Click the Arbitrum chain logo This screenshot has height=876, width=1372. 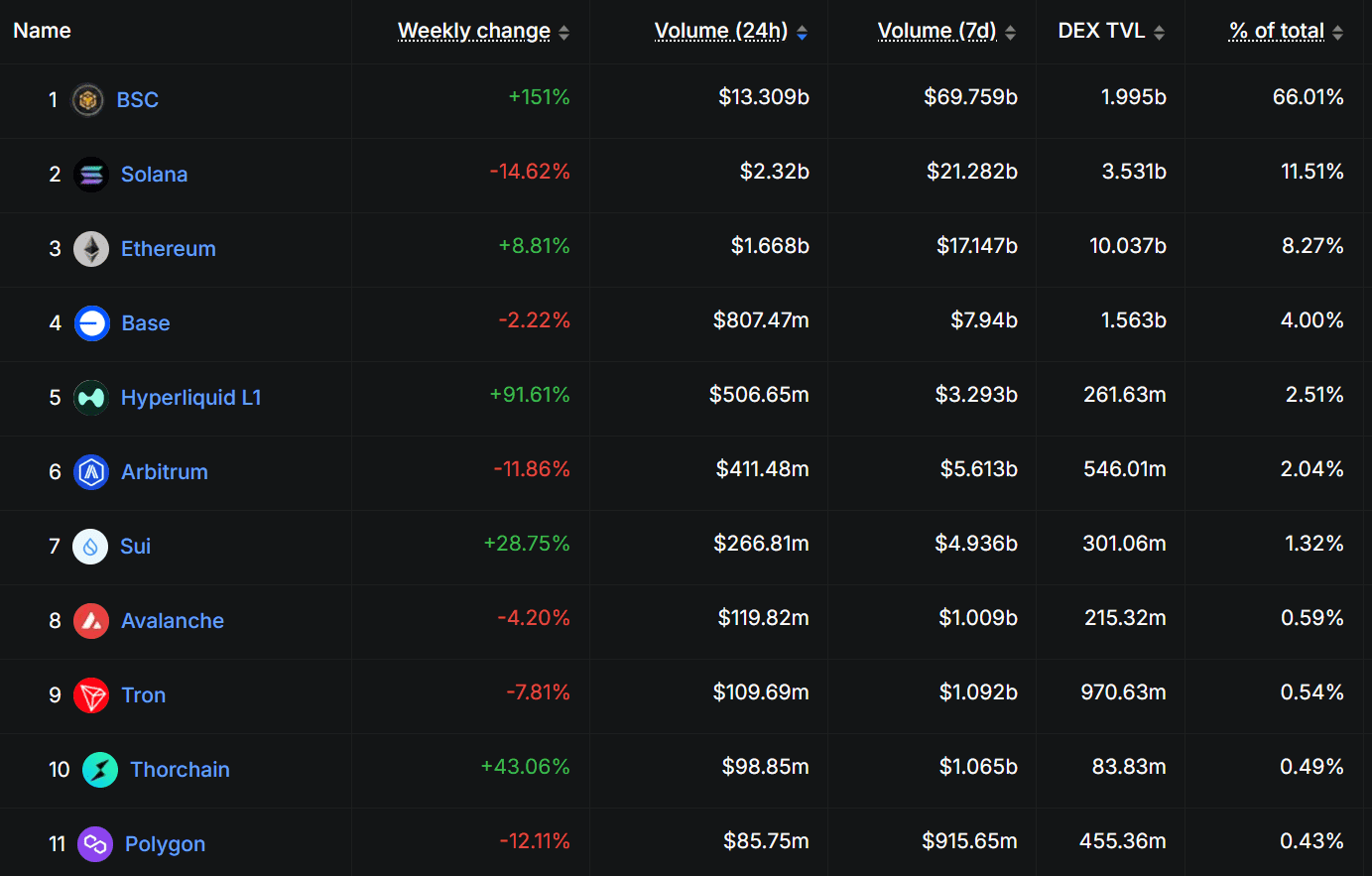tap(90, 472)
